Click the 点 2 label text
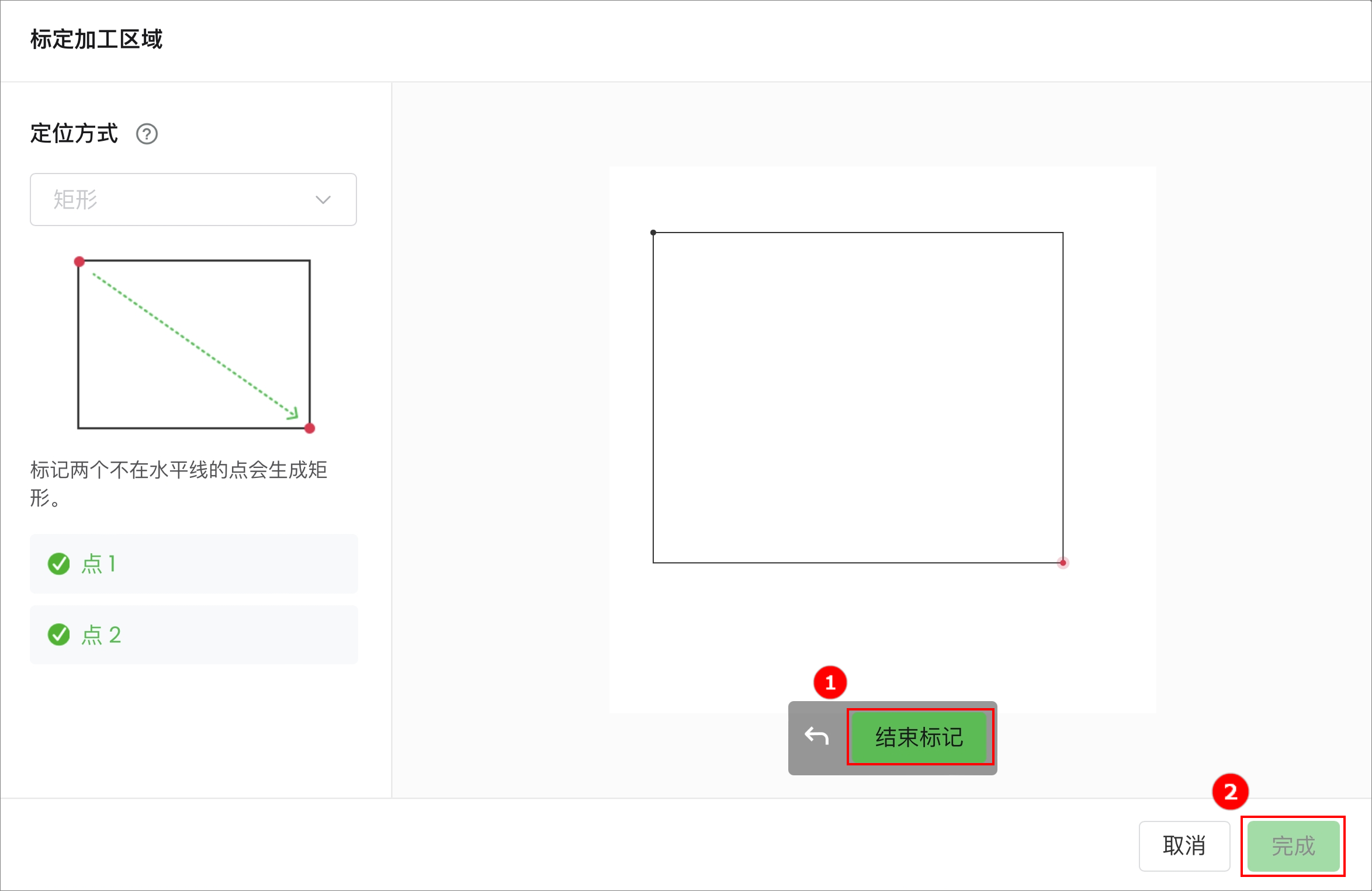Screen dimensions: 1372x891 pyautogui.click(x=101, y=635)
